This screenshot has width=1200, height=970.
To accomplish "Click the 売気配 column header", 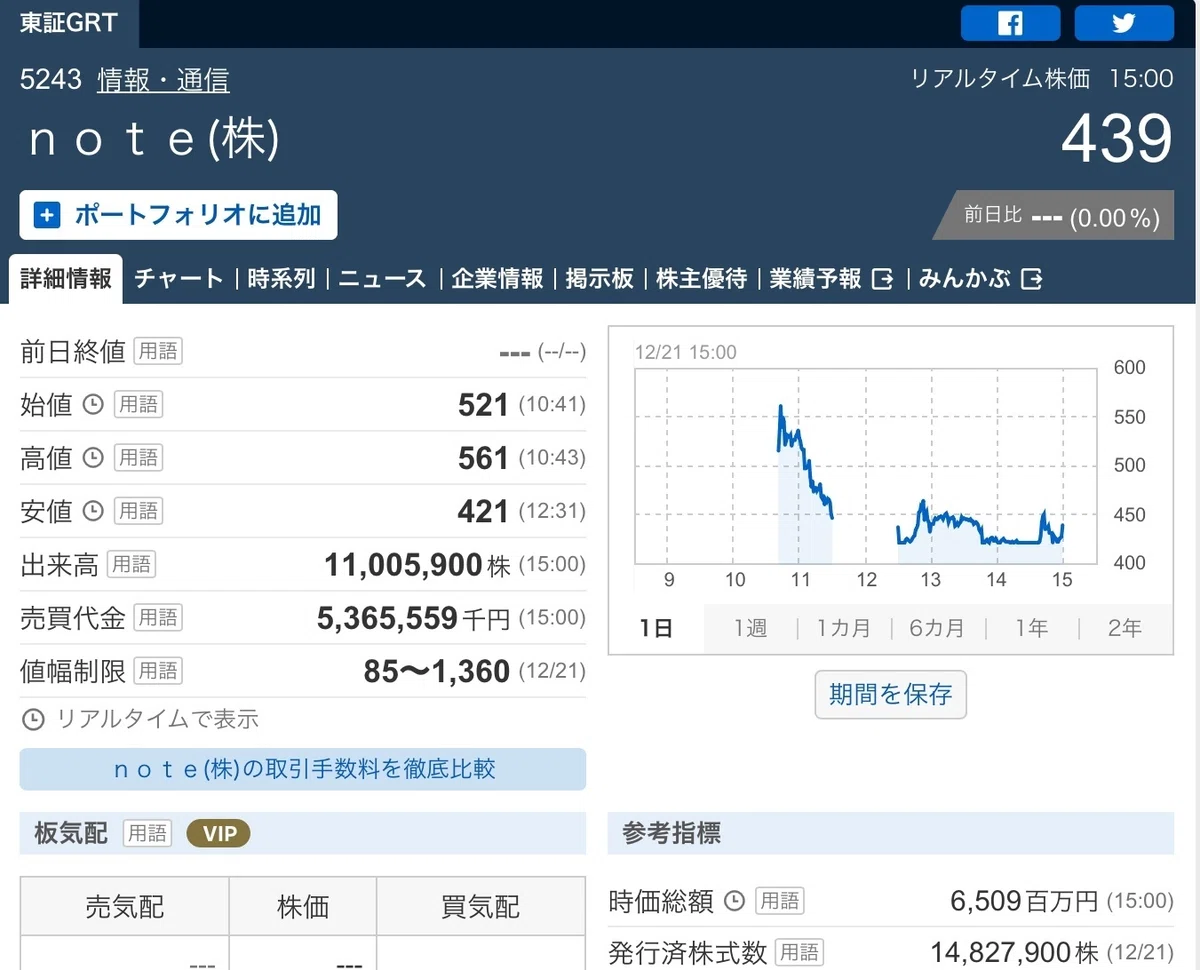I will [125, 907].
